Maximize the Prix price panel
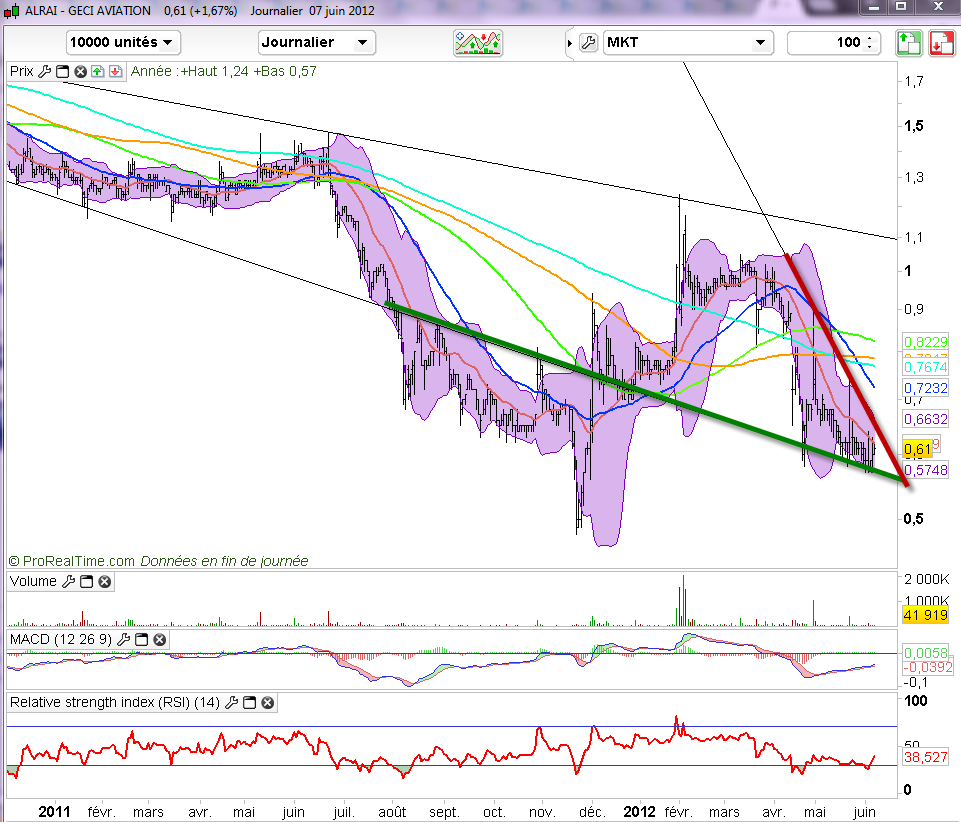 click(x=62, y=72)
